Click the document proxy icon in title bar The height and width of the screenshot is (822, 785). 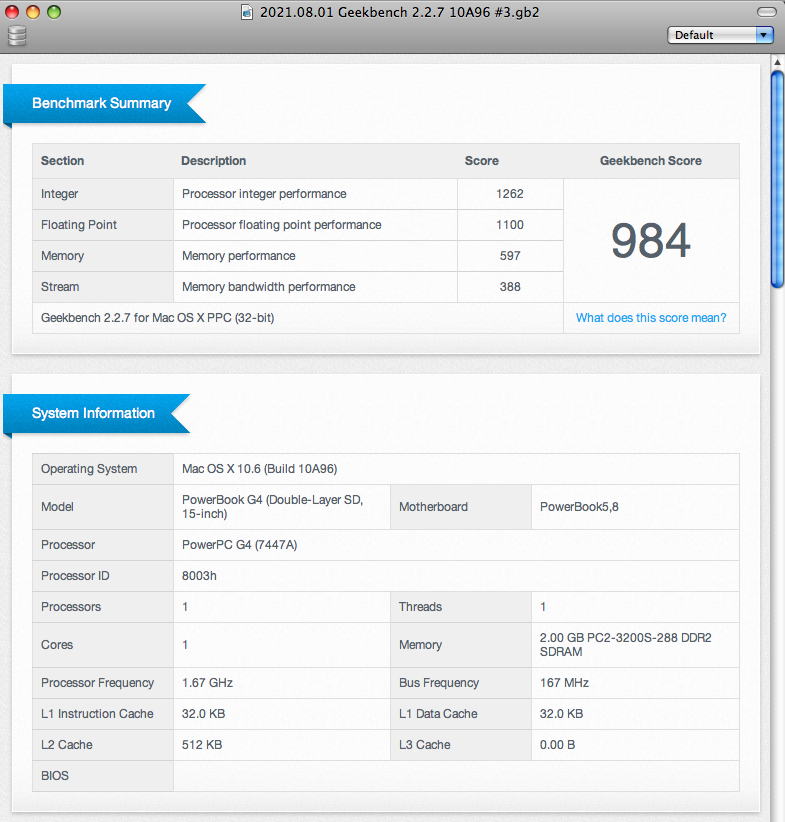[247, 12]
